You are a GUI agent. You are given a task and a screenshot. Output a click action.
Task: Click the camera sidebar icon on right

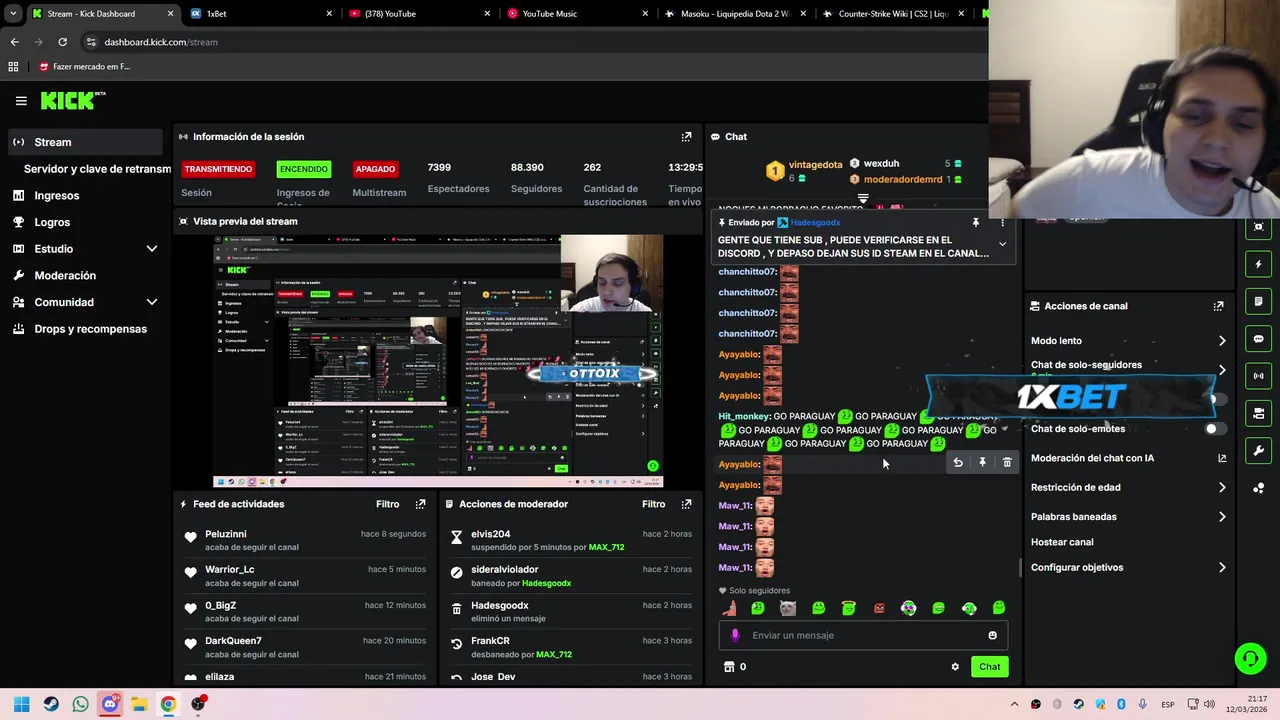pos(1258,413)
